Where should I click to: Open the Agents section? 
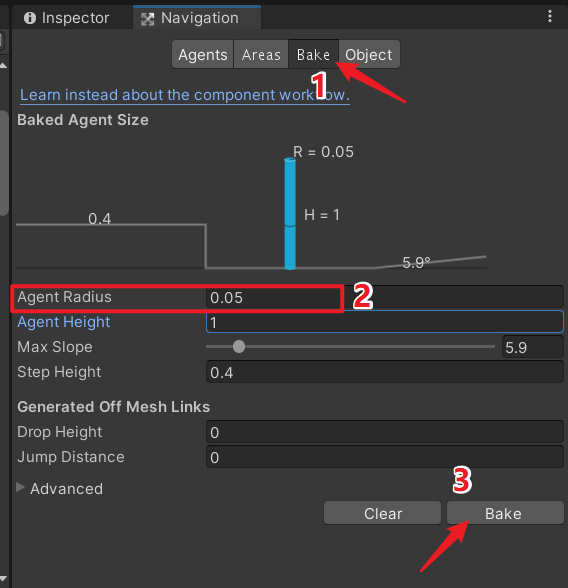point(203,55)
